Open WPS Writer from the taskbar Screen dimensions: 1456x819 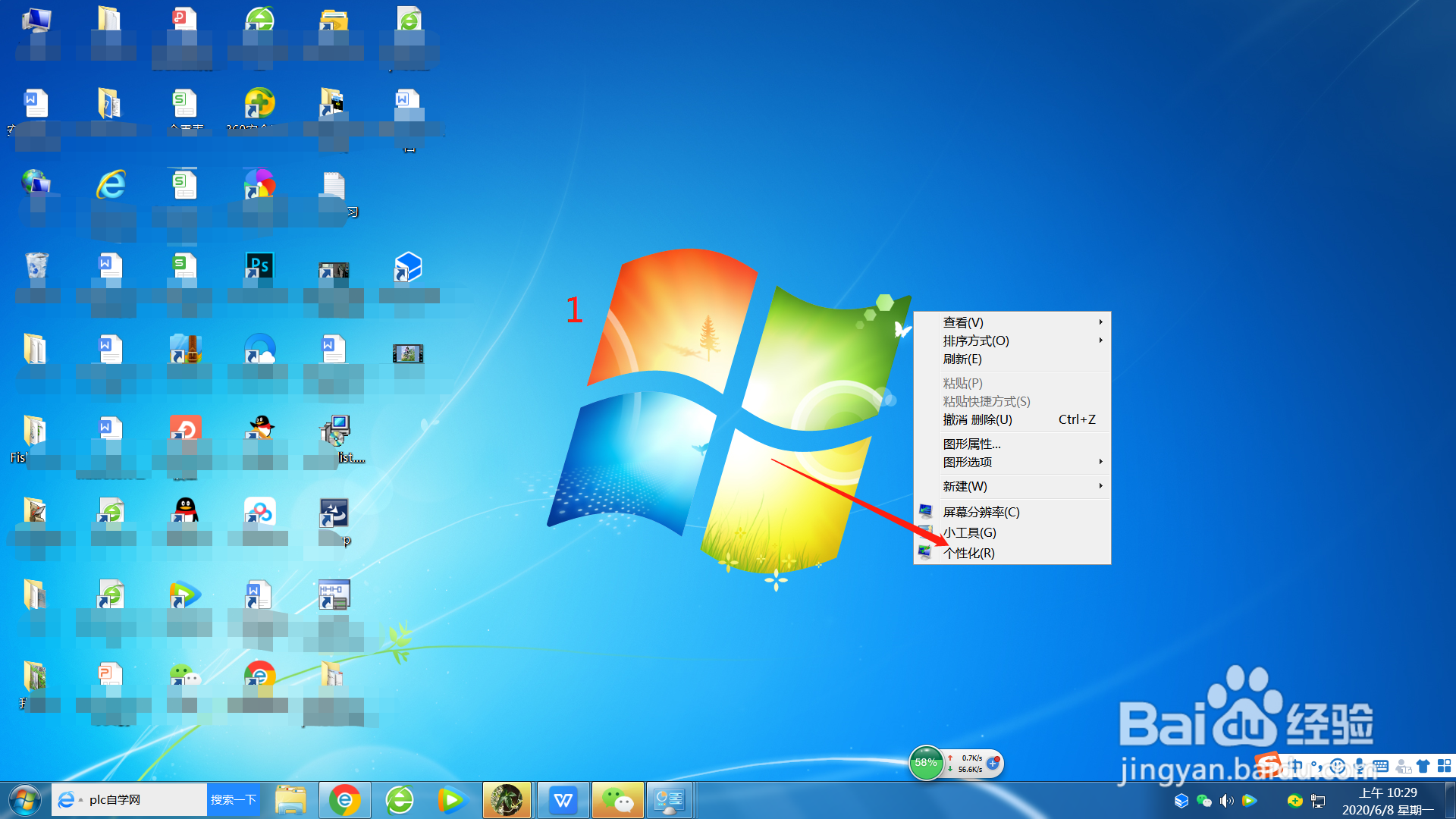pos(563,800)
